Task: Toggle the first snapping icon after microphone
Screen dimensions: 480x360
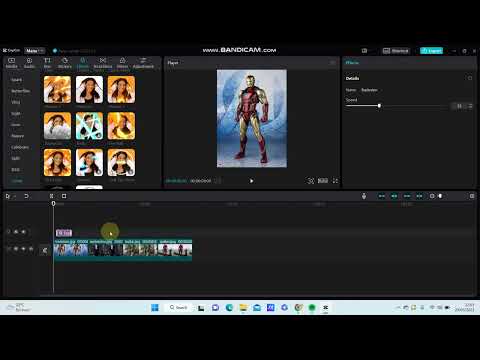Action: coord(382,196)
